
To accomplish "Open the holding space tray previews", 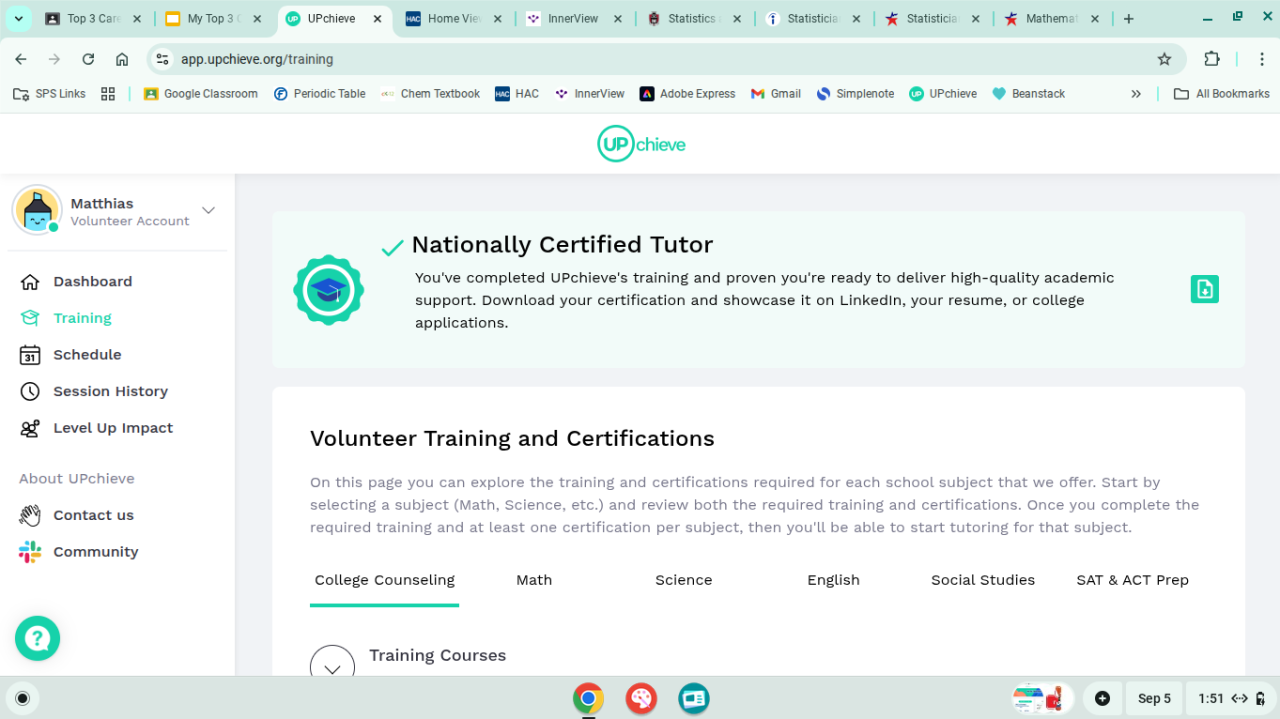I will pyautogui.click(x=1042, y=698).
